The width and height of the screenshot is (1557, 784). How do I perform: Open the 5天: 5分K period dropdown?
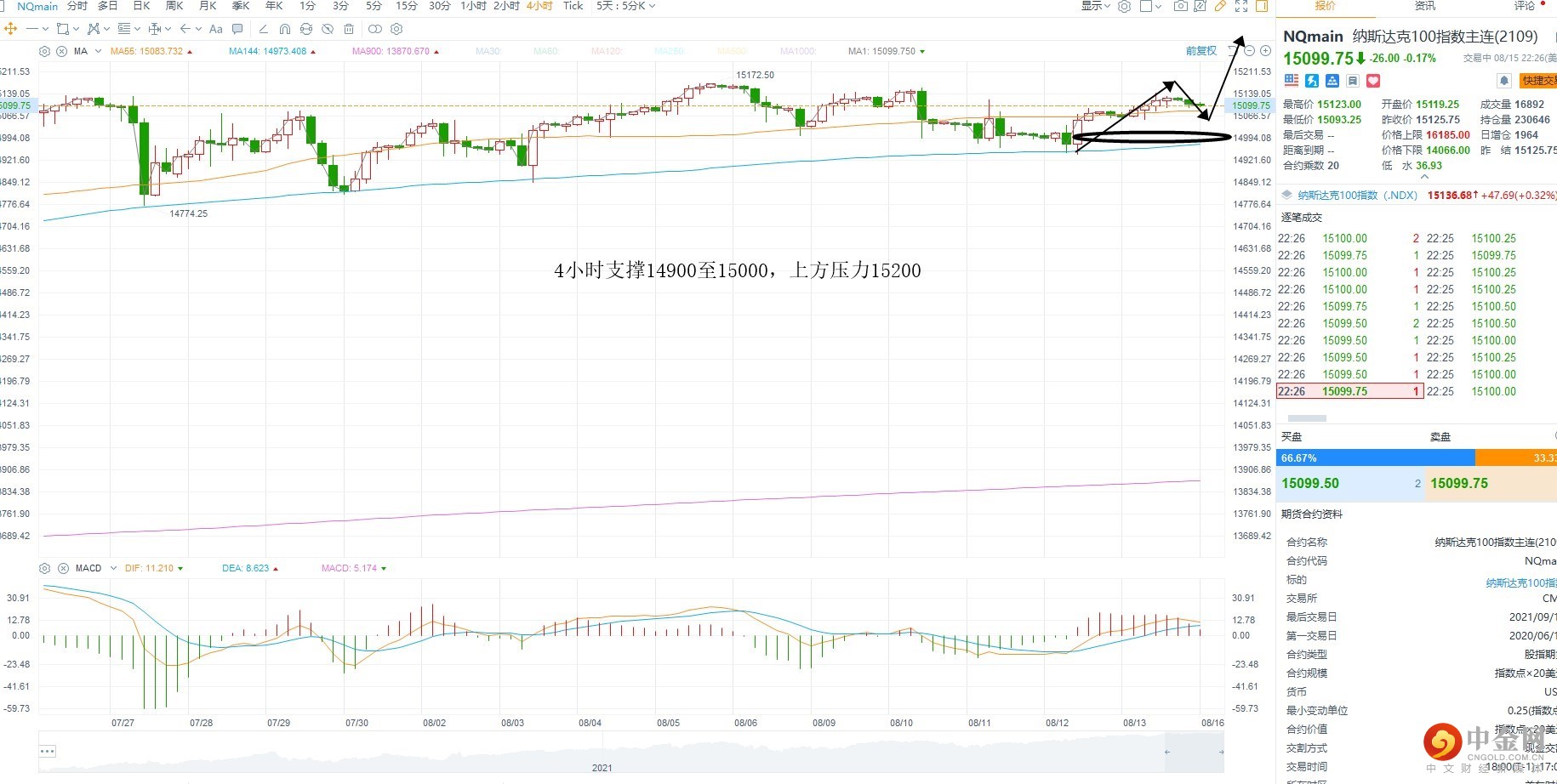tap(625, 6)
